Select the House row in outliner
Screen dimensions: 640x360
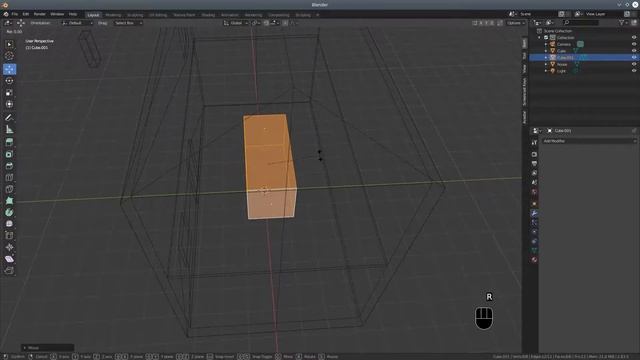click(x=584, y=64)
